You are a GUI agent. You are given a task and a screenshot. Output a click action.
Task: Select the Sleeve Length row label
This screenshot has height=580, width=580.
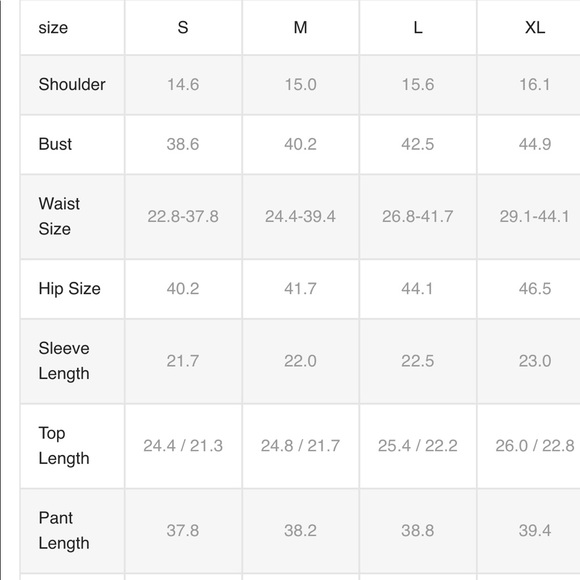[64, 361]
